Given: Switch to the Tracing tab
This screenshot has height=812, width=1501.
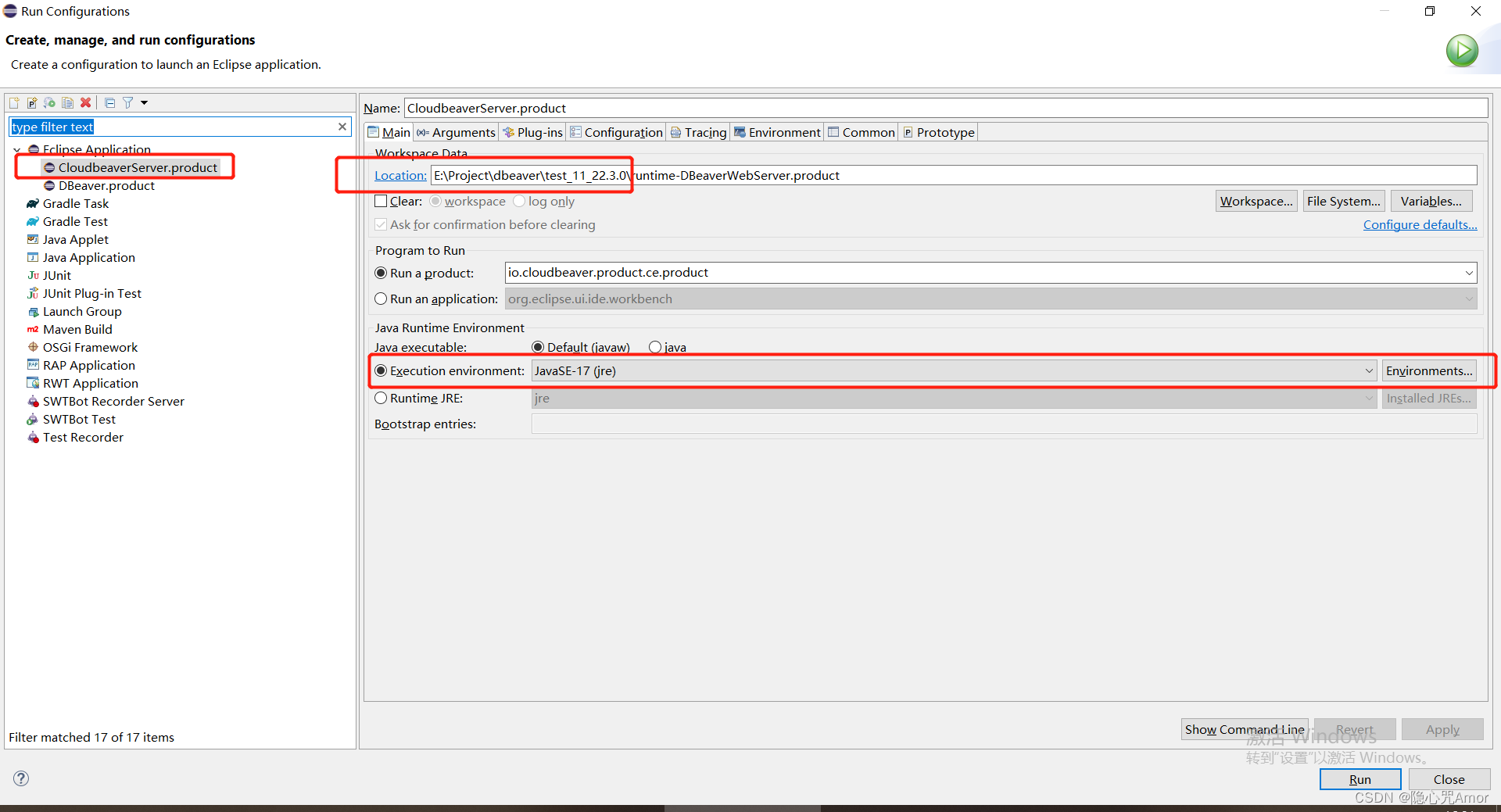Looking at the screenshot, I should point(698,132).
